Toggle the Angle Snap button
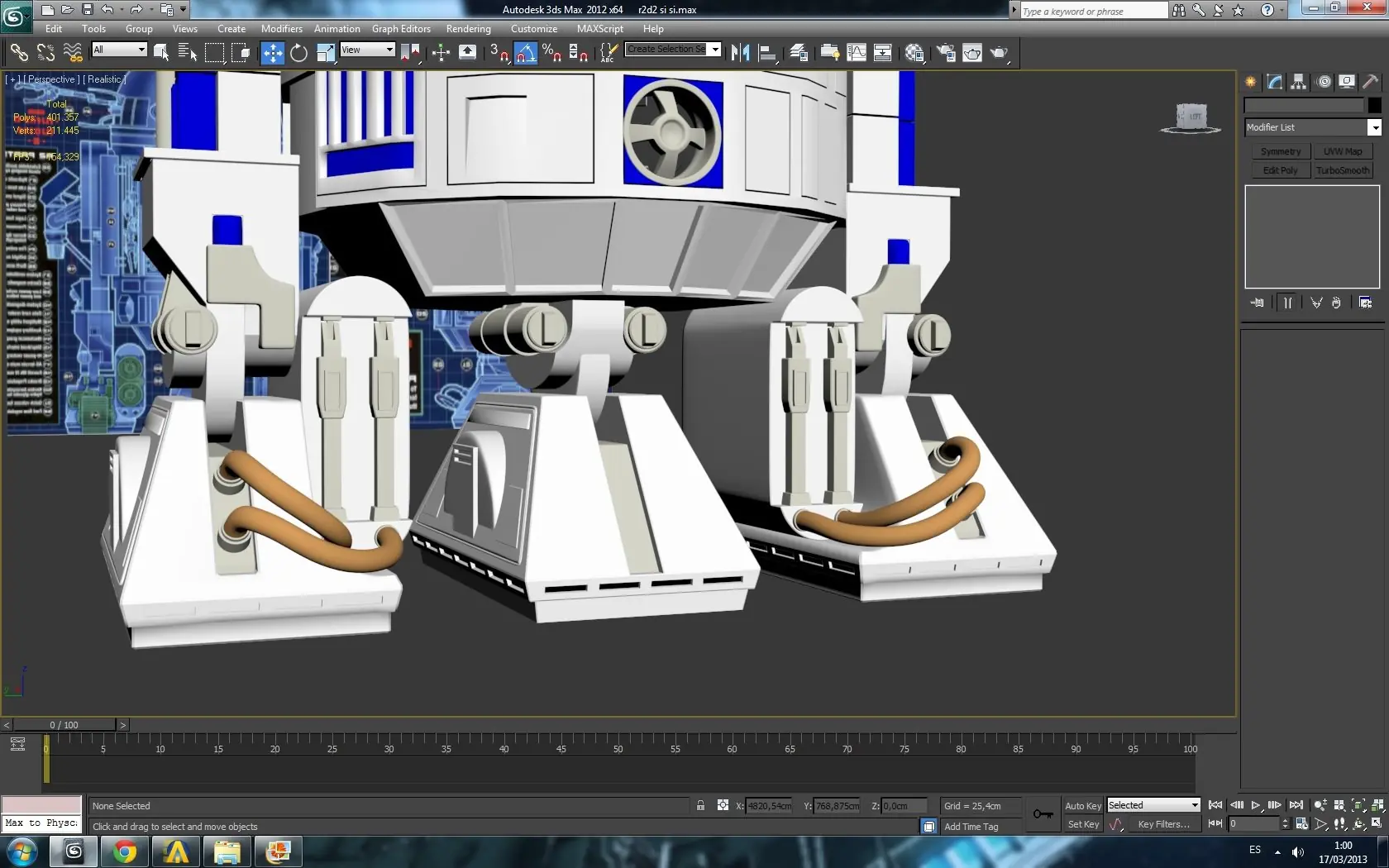 pyautogui.click(x=525, y=53)
